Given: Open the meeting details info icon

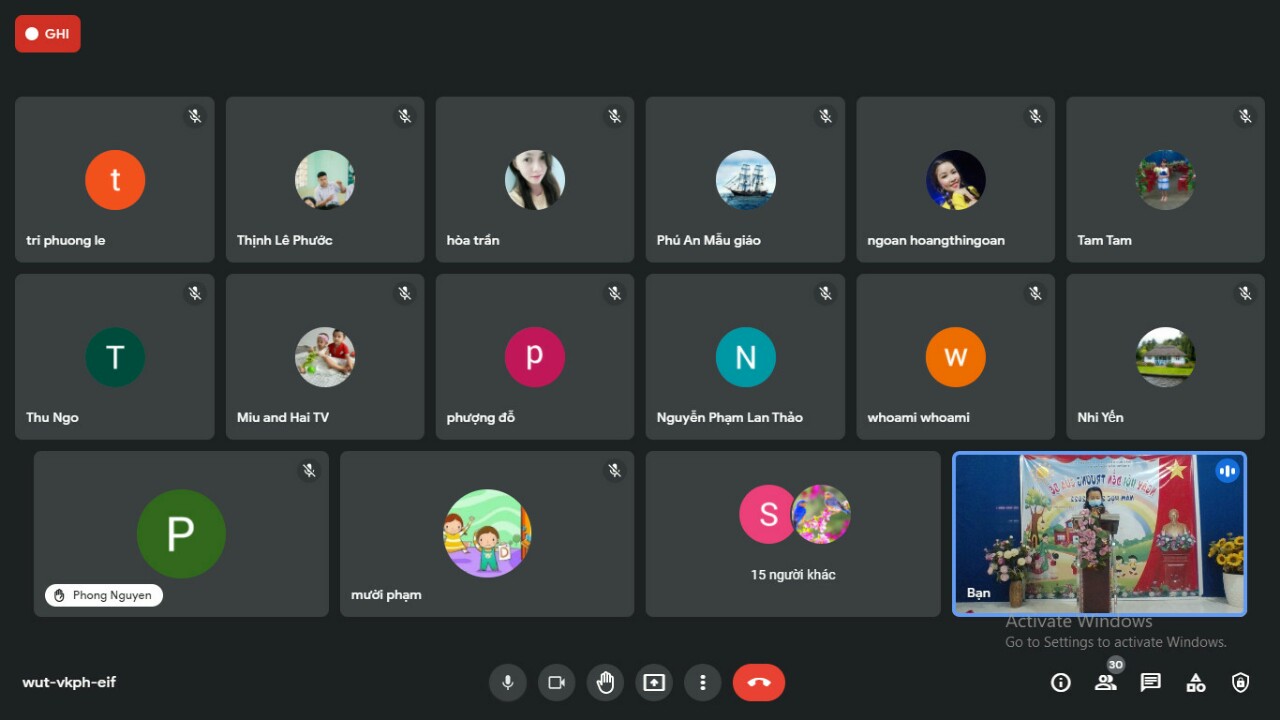Looking at the screenshot, I should (1061, 682).
